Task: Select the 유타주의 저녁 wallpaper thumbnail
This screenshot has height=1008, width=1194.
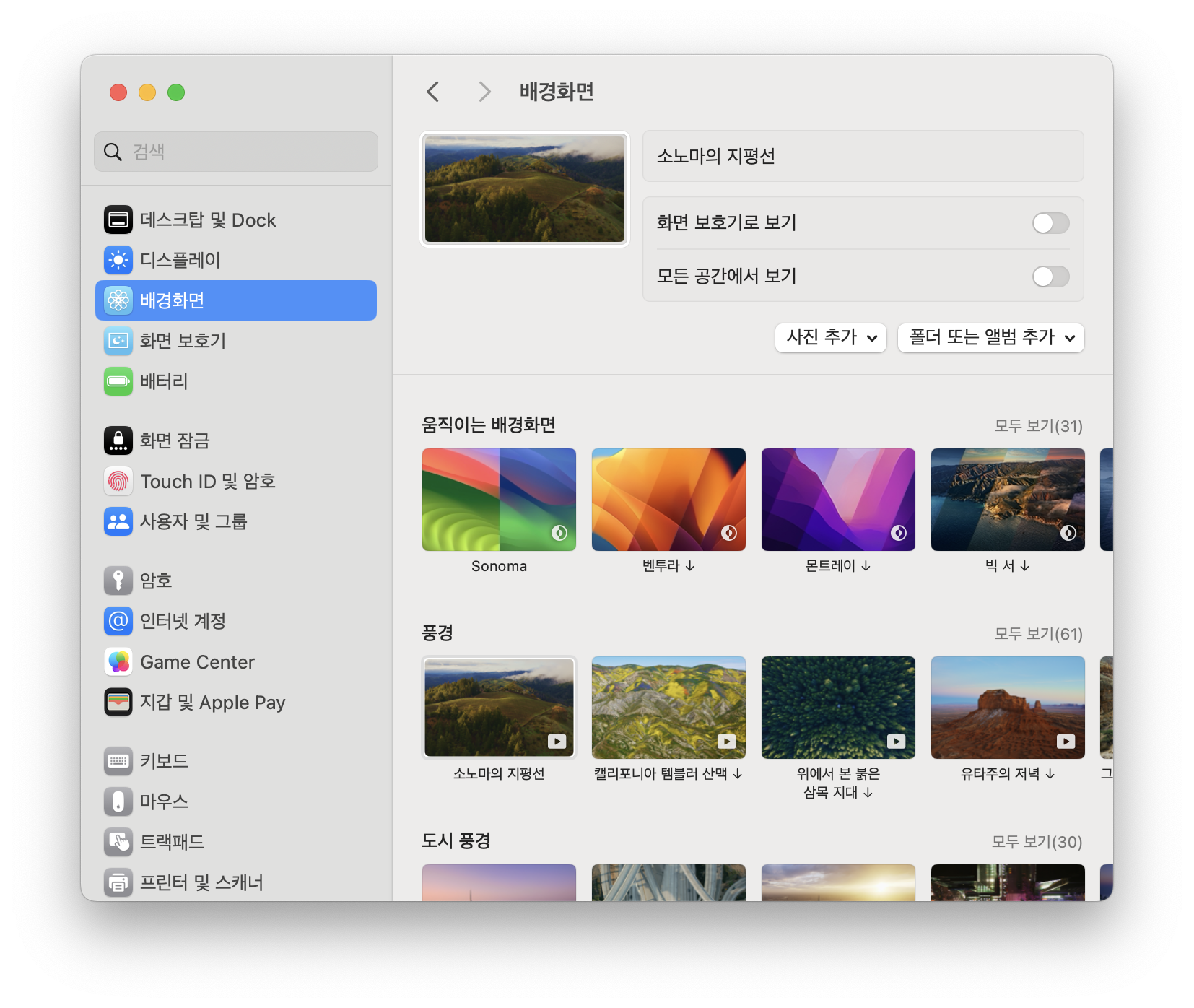Action: coord(1008,707)
